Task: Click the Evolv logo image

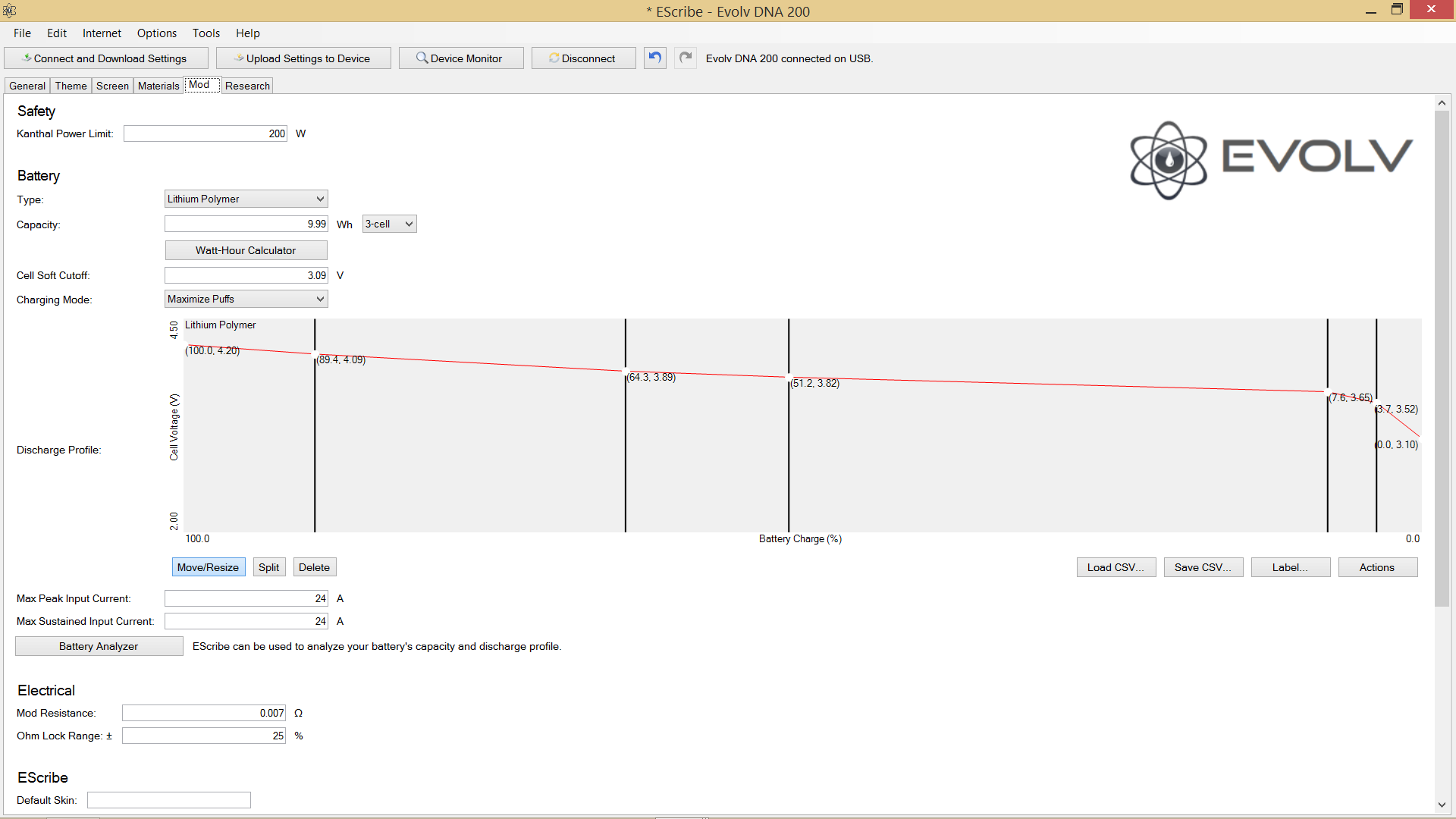Action: click(x=1271, y=159)
